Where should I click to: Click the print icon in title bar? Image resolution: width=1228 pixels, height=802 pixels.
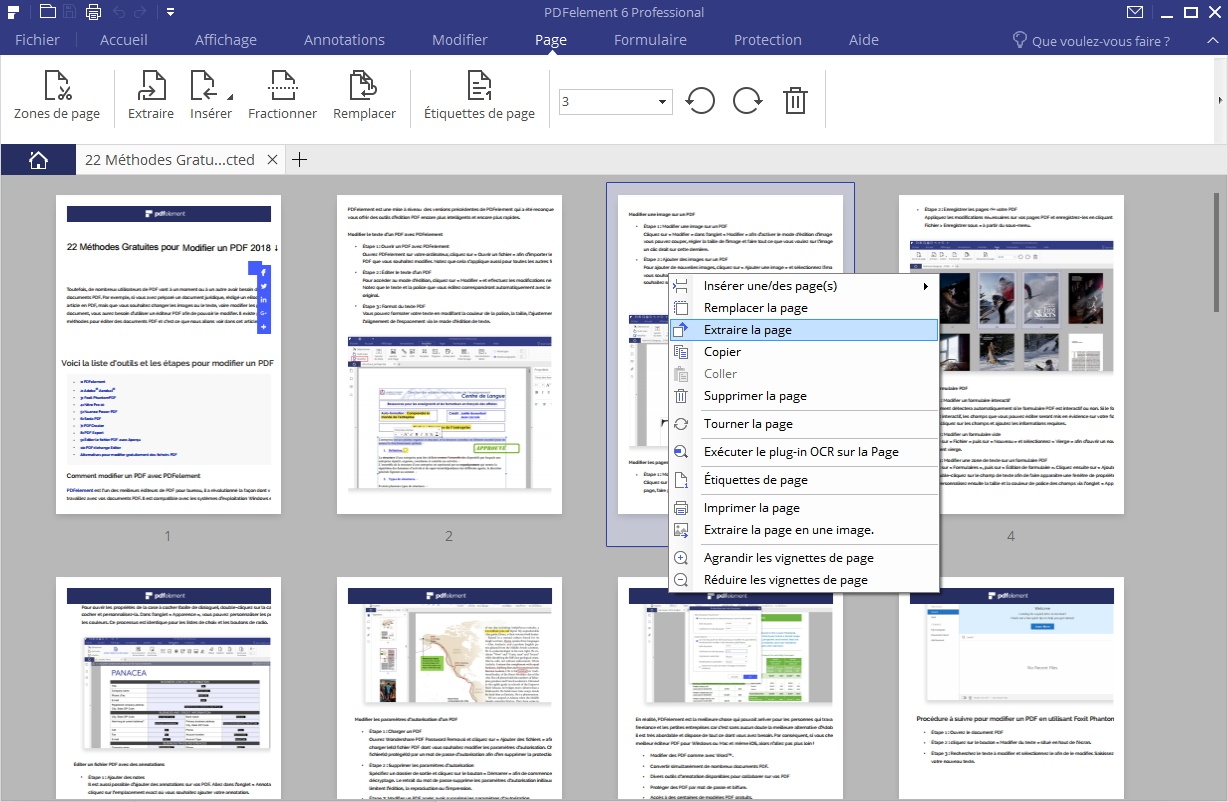point(93,13)
